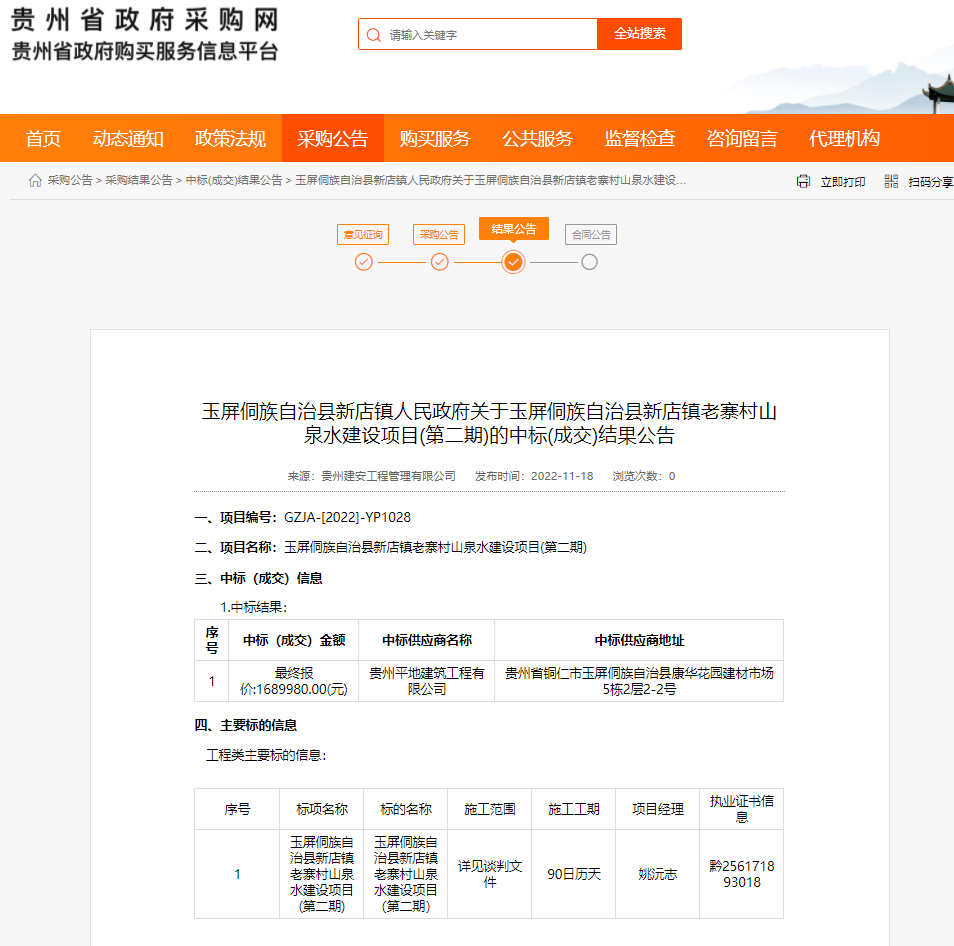Open the 公共服务 menu item
Image resolution: width=954 pixels, height=946 pixels.
(537, 138)
